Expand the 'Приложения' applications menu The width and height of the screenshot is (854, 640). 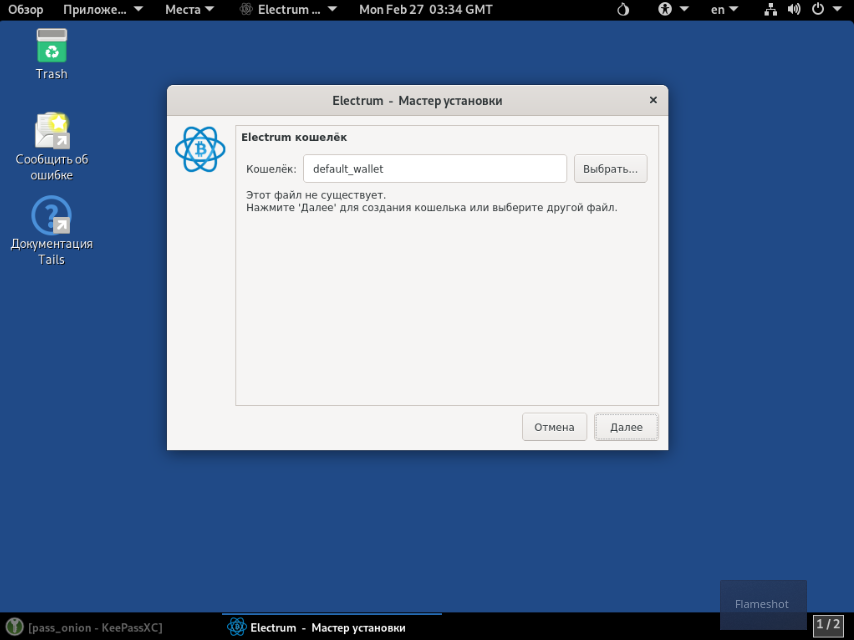click(x=102, y=10)
